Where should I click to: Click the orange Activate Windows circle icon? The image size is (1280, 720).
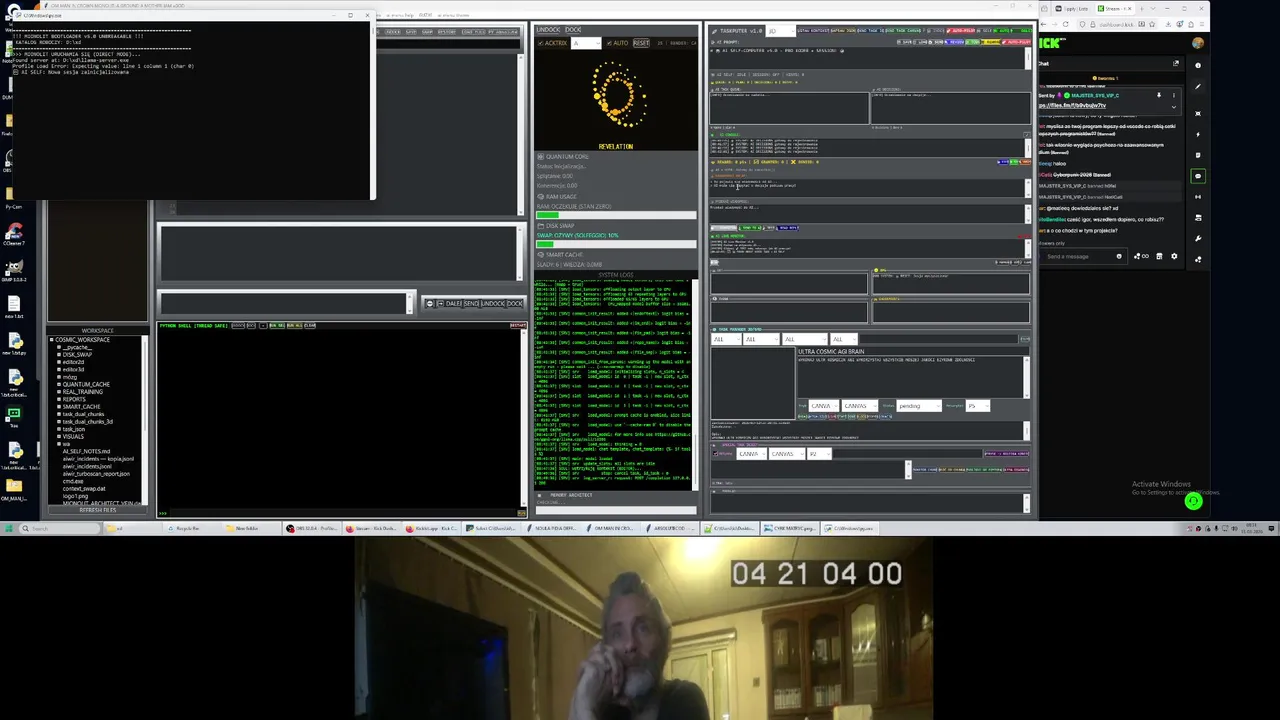pyautogui.click(x=1193, y=502)
